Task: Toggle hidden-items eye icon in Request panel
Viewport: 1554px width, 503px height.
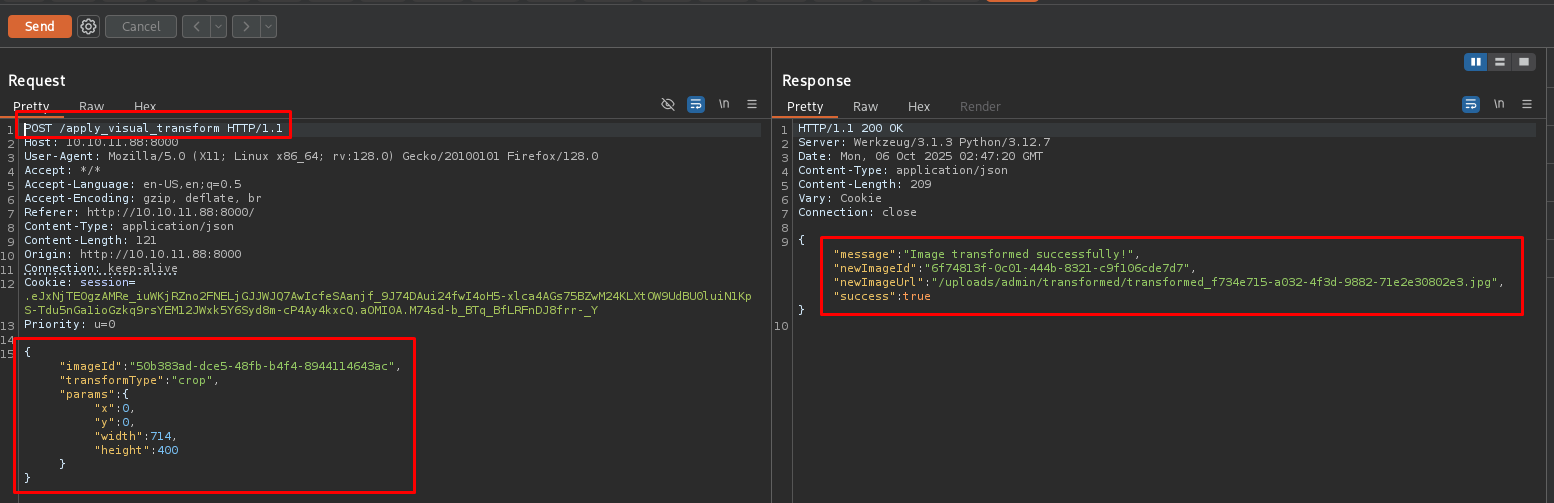Action: 668,104
